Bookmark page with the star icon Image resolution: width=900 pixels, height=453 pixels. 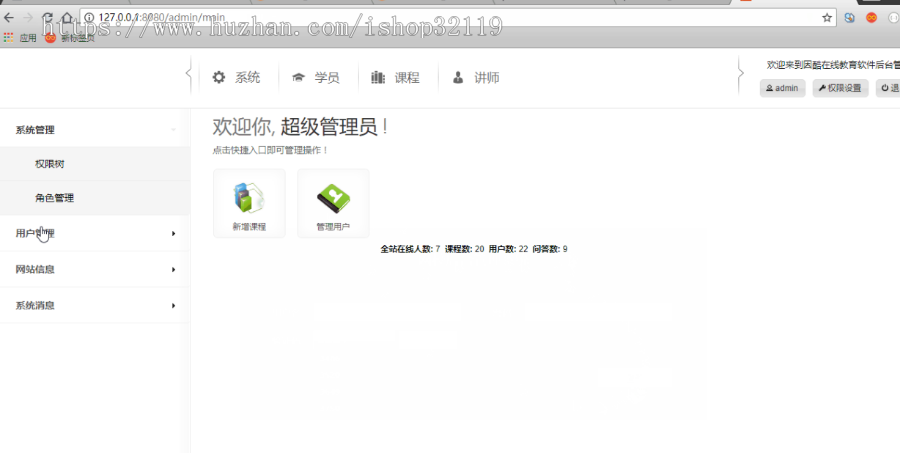pyautogui.click(x=827, y=18)
